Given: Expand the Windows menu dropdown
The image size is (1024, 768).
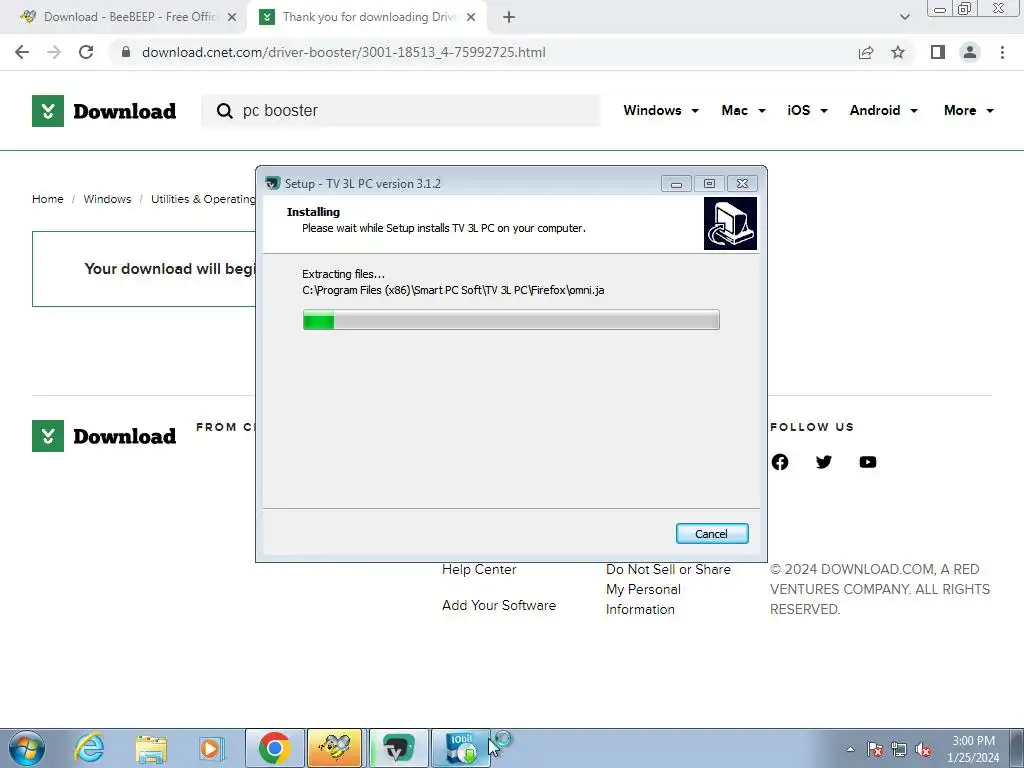Looking at the screenshot, I should pos(661,110).
